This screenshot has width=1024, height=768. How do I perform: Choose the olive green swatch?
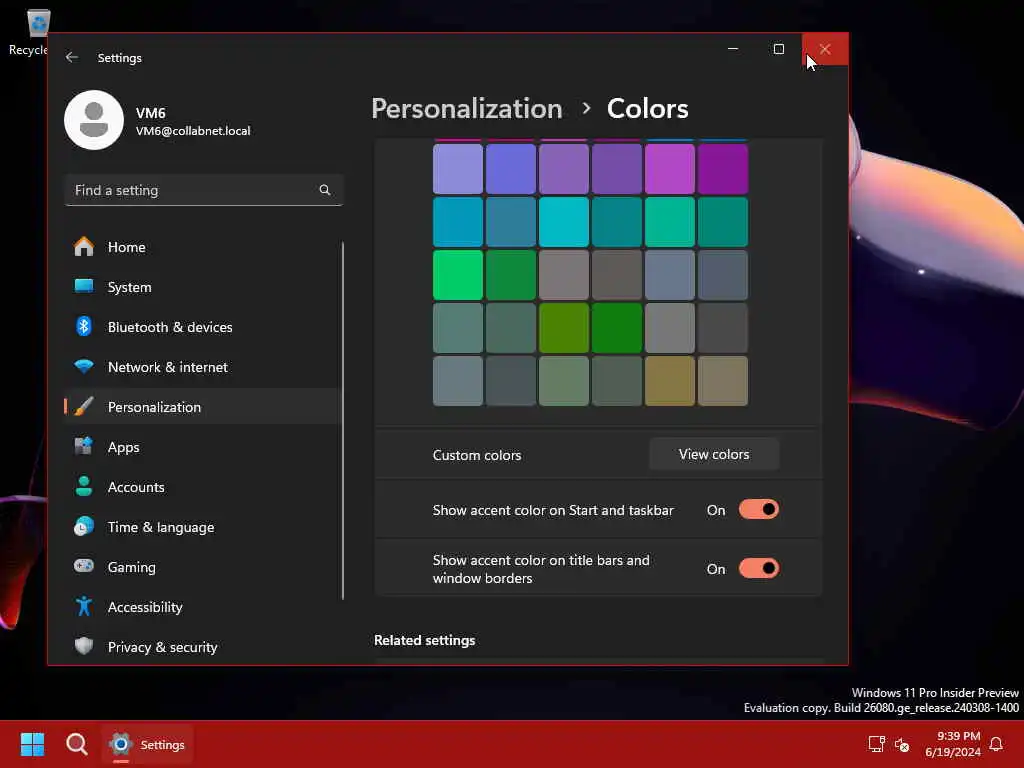click(564, 328)
